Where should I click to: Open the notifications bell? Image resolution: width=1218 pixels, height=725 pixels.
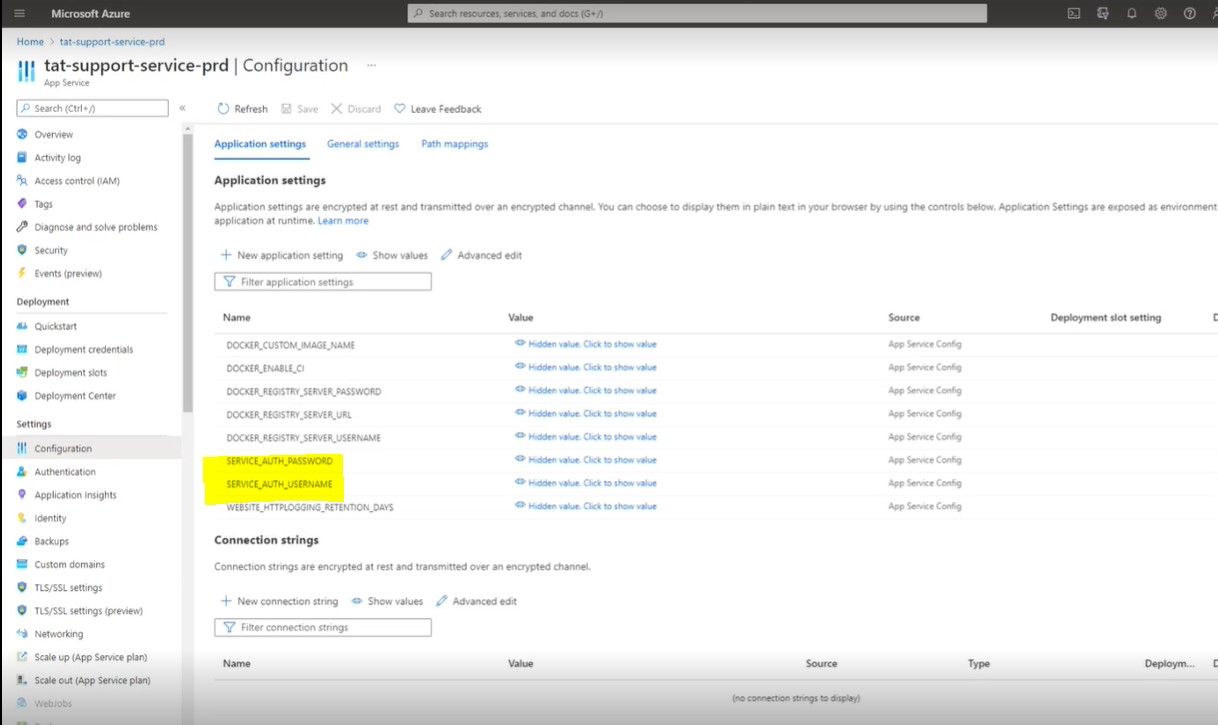pos(1132,13)
